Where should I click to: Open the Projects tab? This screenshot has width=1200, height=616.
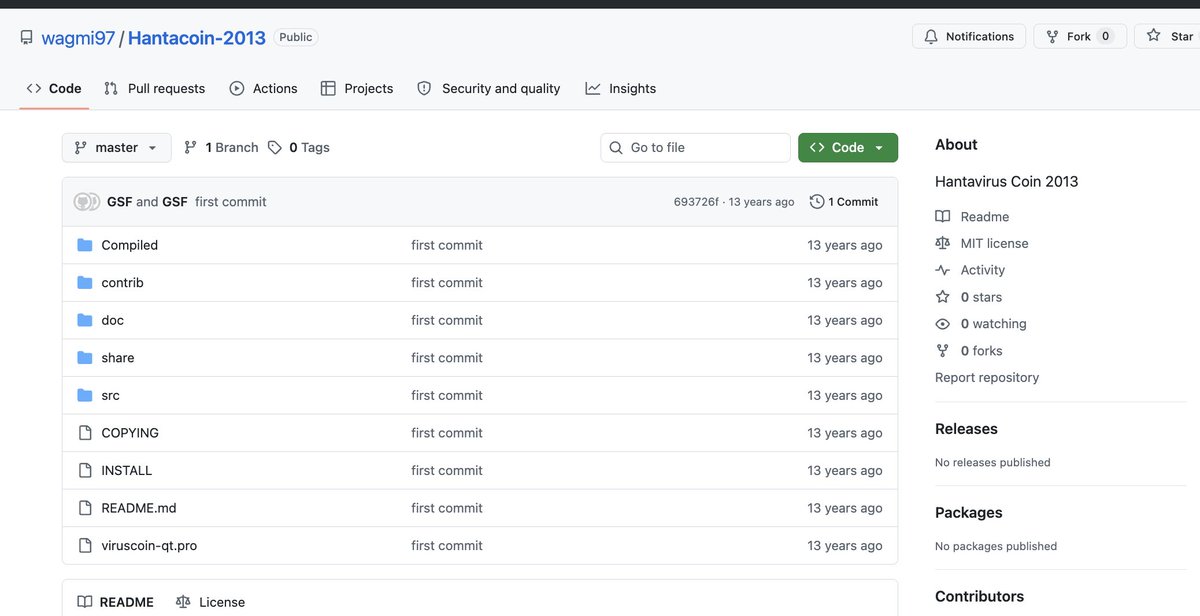click(357, 88)
